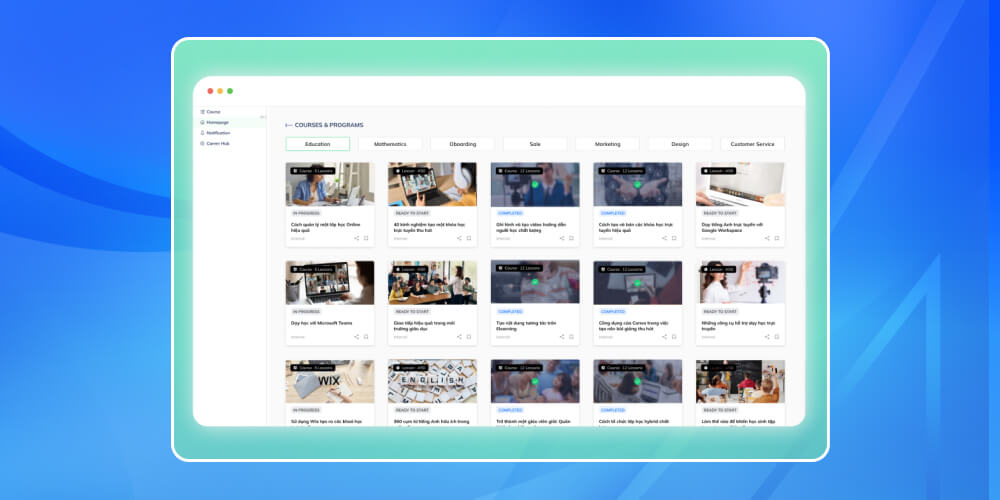The width and height of the screenshot is (1000, 500).
Task: Click the green macOS maximize window dot
Action: click(x=230, y=91)
